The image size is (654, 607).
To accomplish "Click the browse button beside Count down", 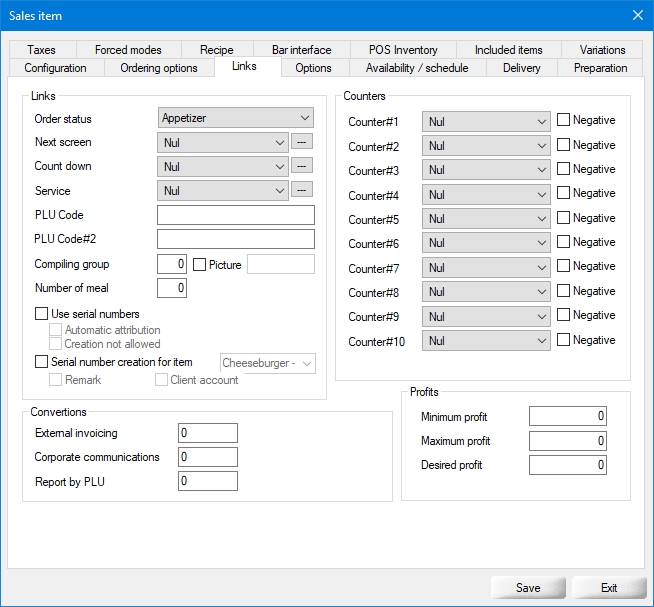I will click(303, 166).
